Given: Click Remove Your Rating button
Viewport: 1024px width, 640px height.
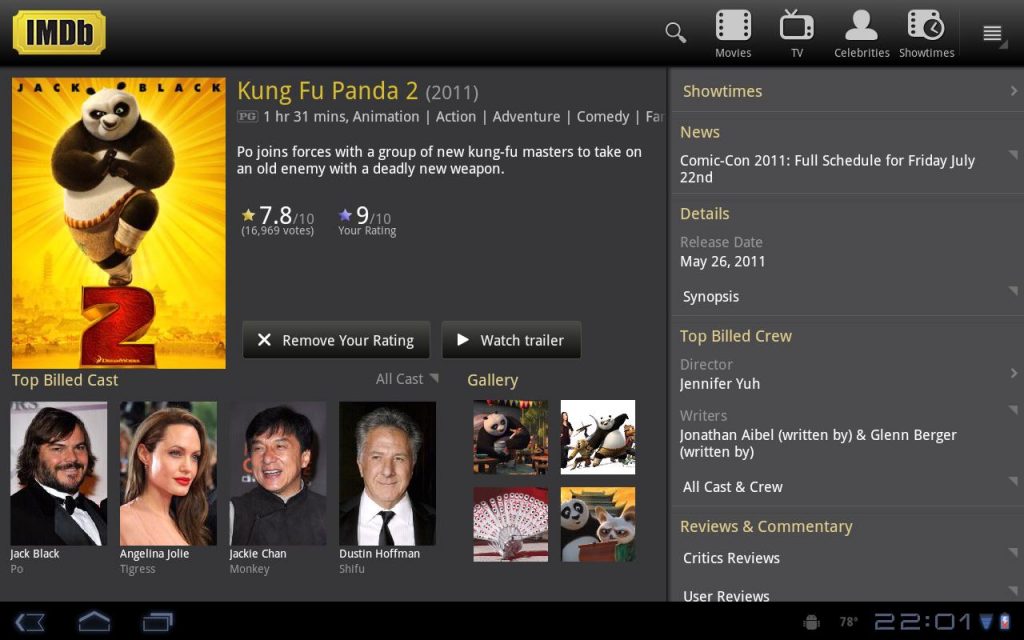Looking at the screenshot, I should tap(336, 340).
